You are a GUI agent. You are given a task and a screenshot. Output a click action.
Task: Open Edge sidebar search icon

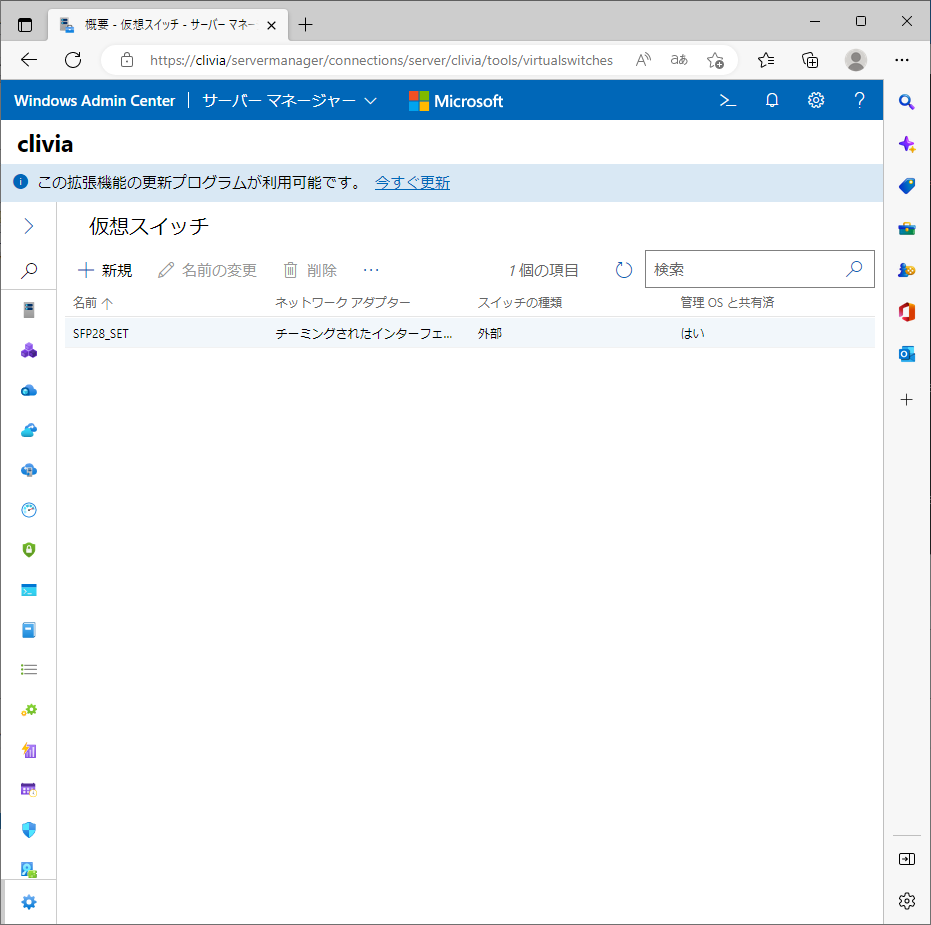click(906, 102)
